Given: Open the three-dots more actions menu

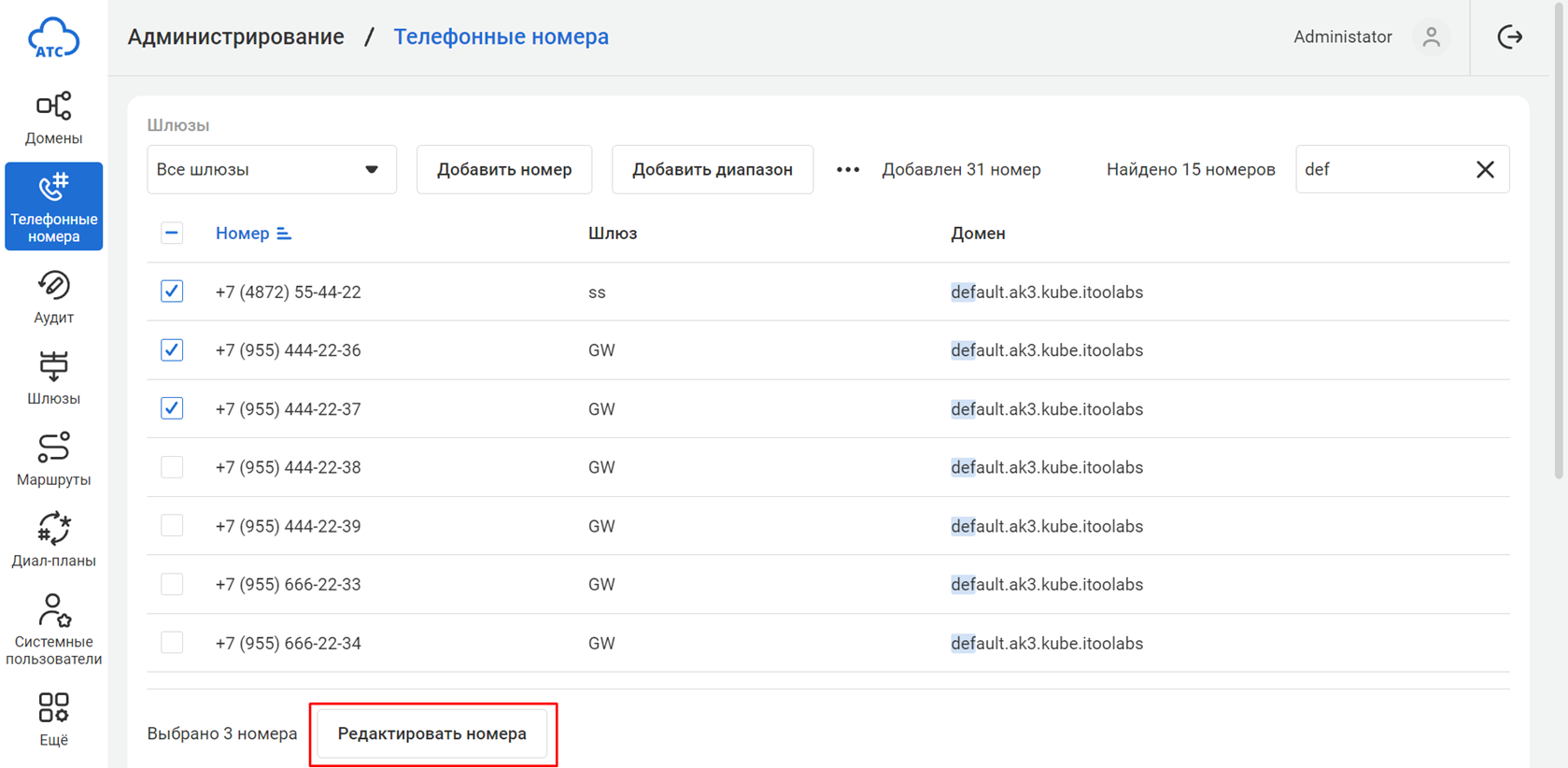Looking at the screenshot, I should (847, 169).
